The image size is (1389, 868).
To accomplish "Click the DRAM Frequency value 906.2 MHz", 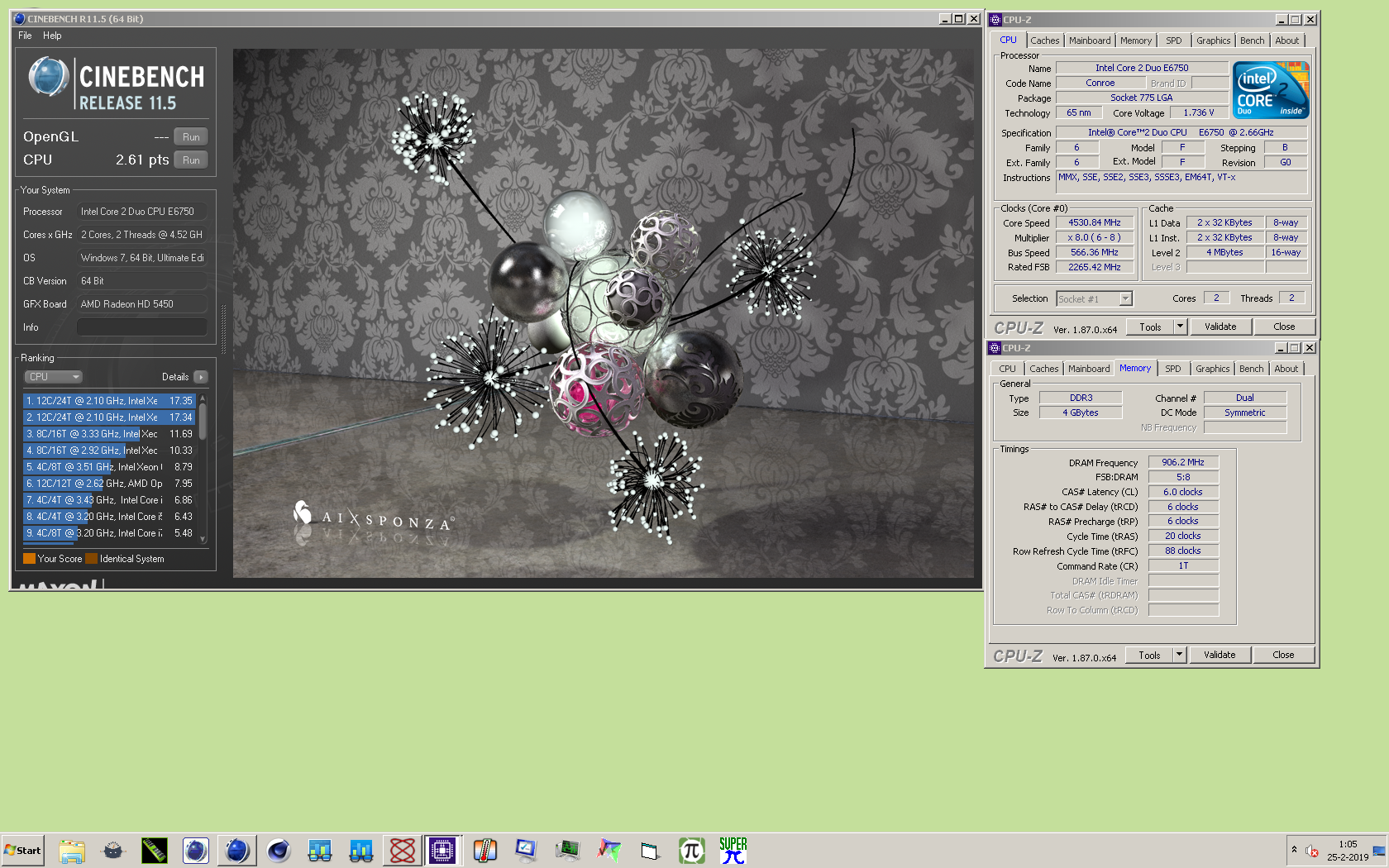I will (x=1183, y=462).
